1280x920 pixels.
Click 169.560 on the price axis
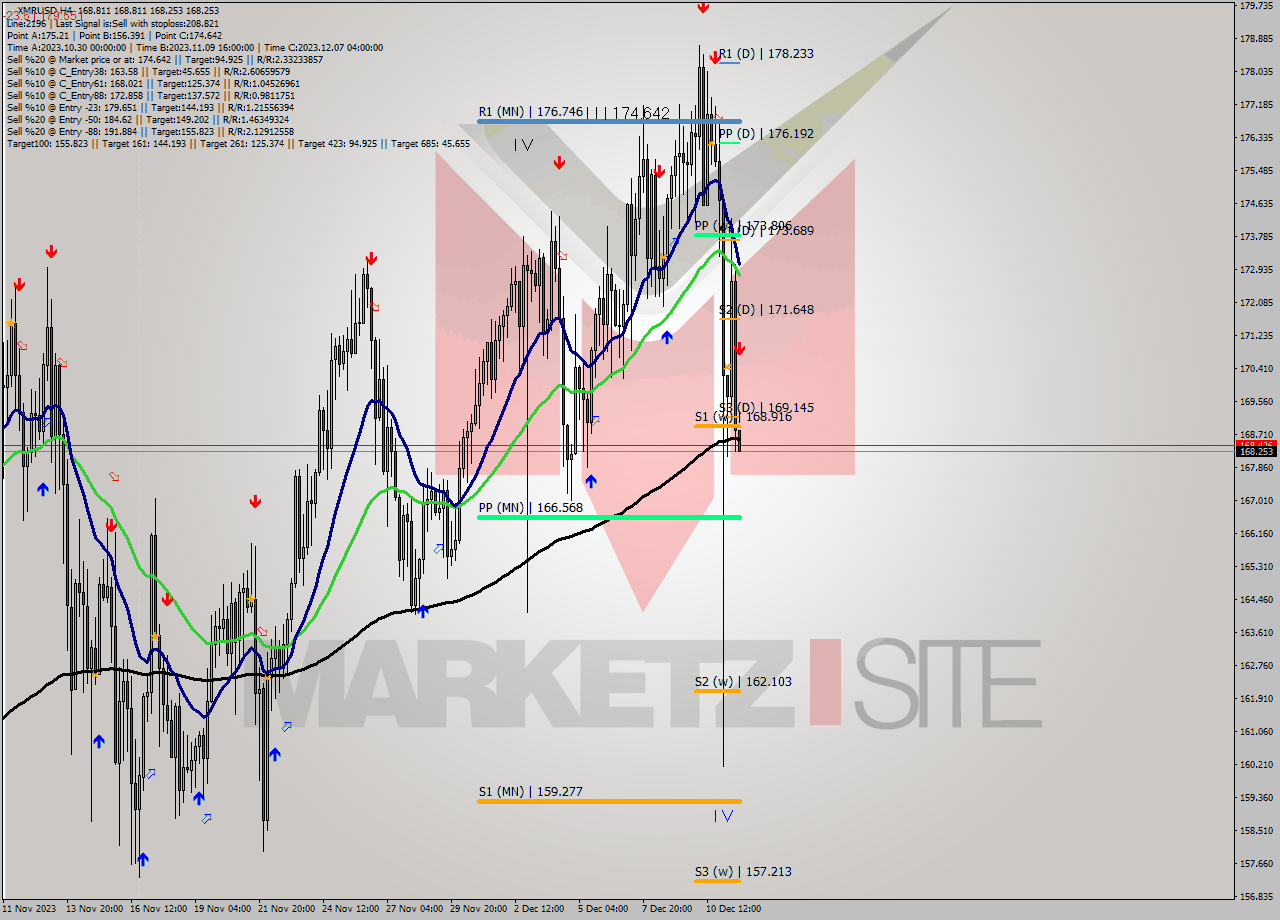coord(1256,402)
